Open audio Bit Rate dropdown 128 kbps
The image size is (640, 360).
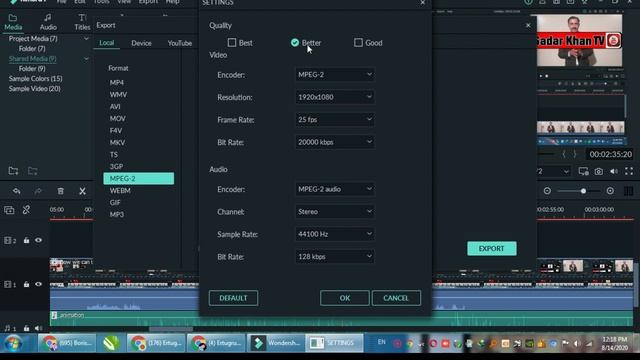(335, 256)
